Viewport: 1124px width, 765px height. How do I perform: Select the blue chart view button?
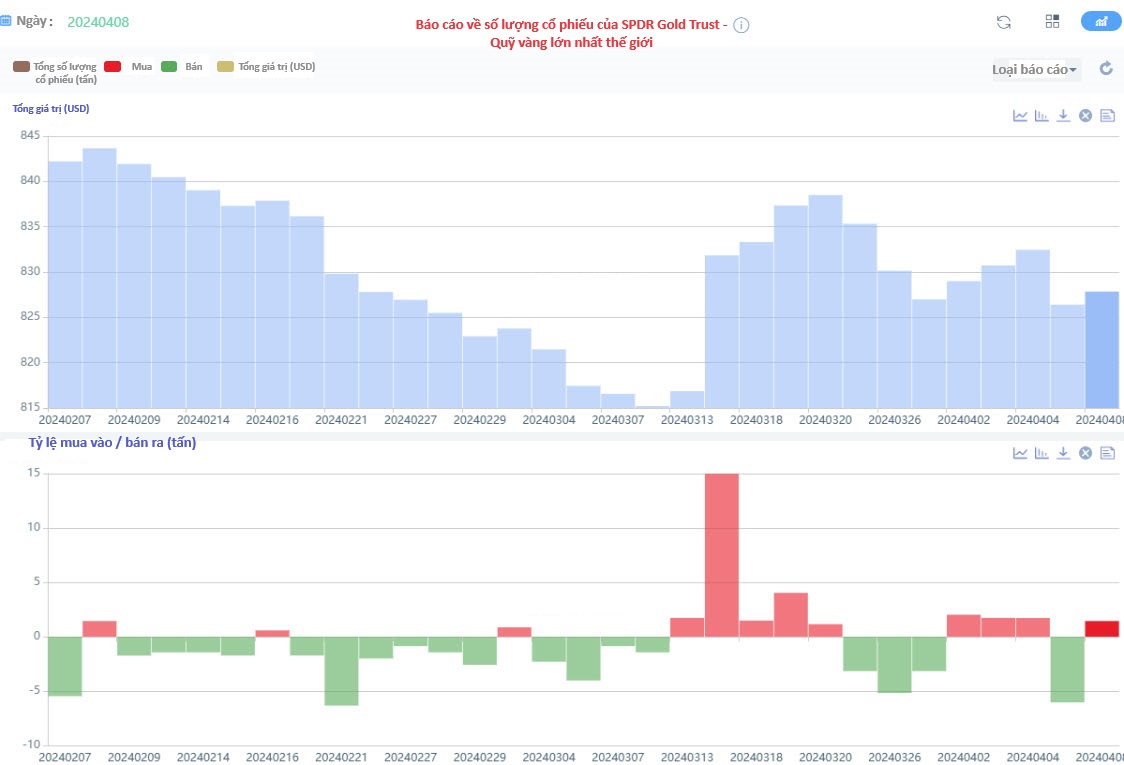[1100, 22]
